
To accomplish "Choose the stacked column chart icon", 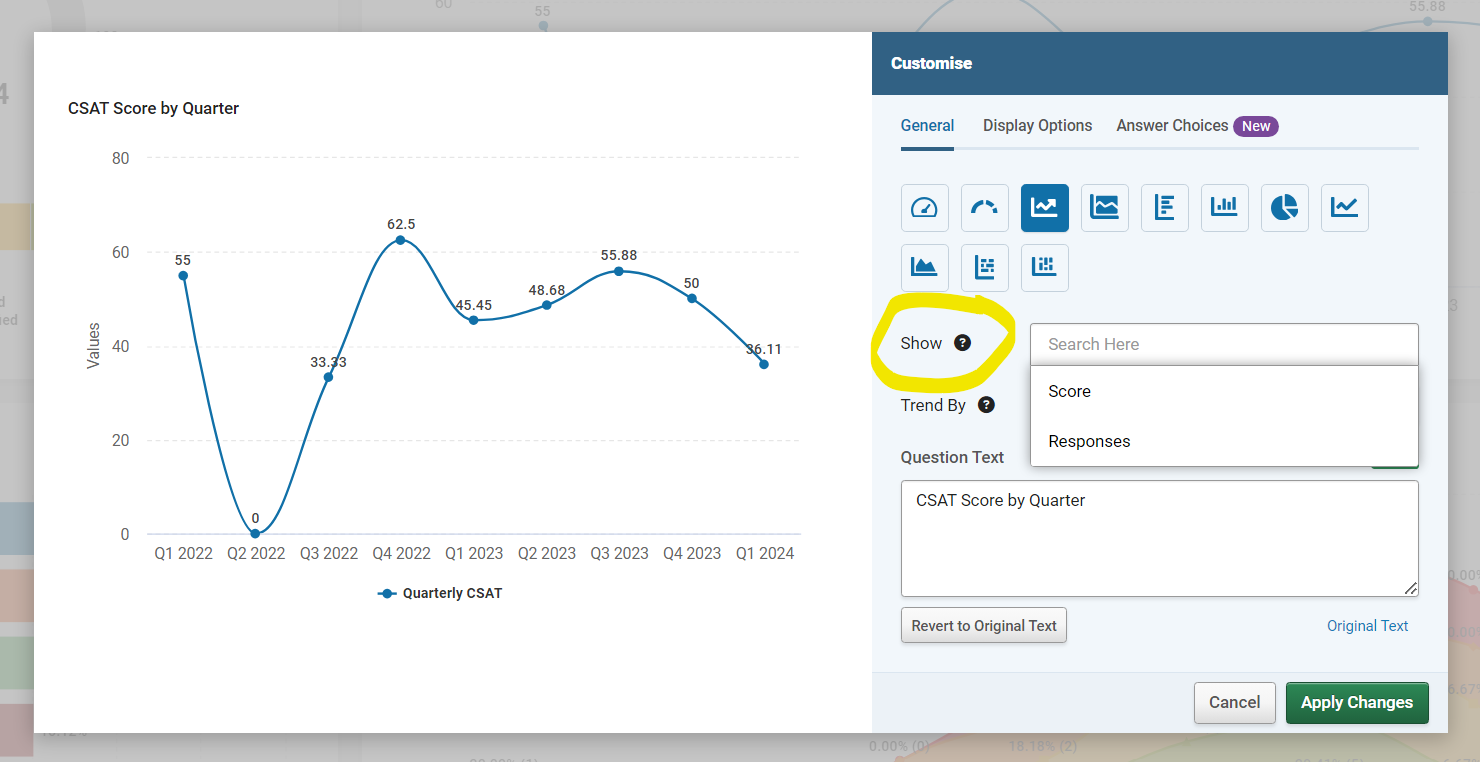I will point(1044,267).
